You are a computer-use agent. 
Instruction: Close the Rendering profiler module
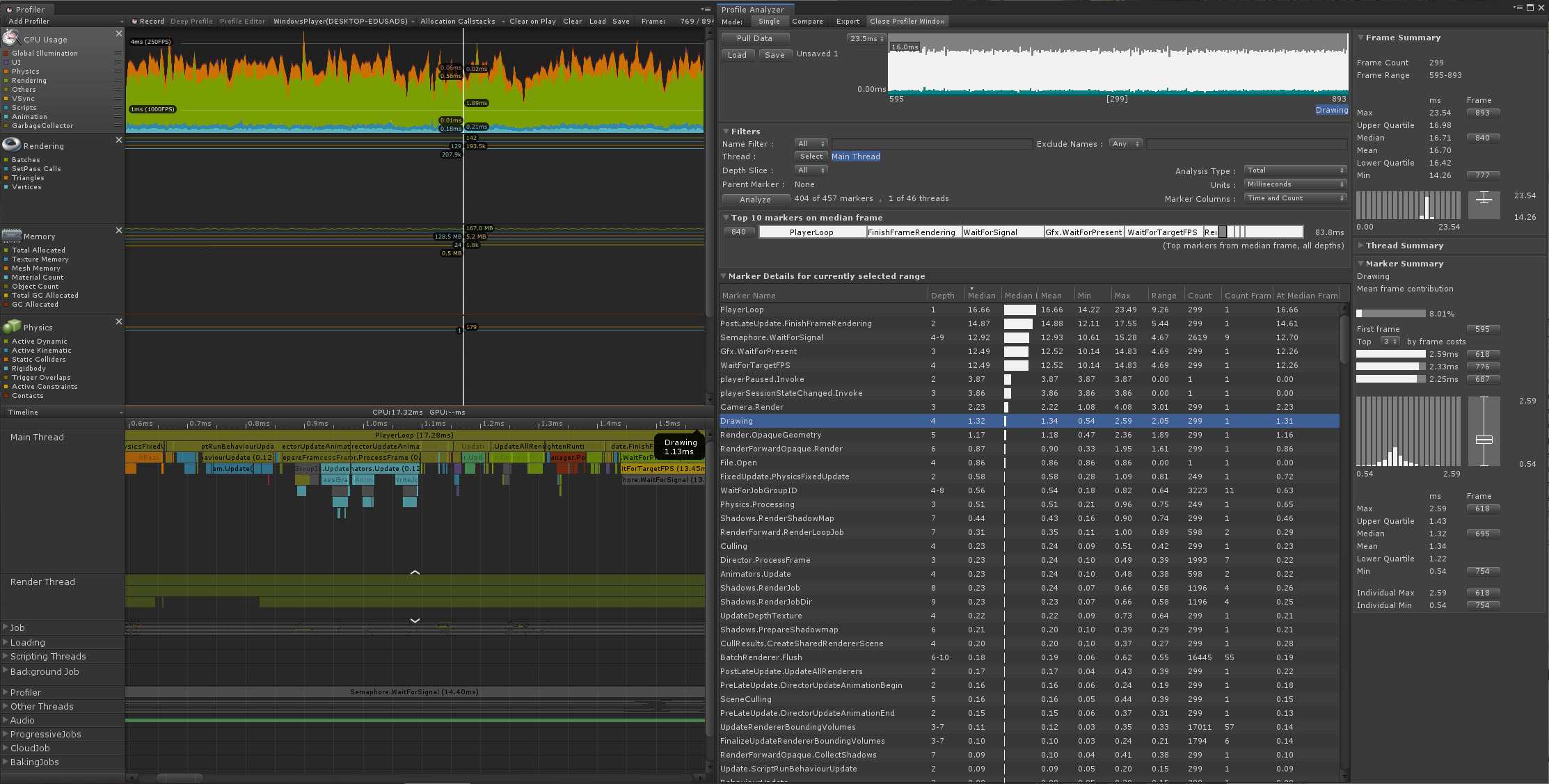coord(118,140)
